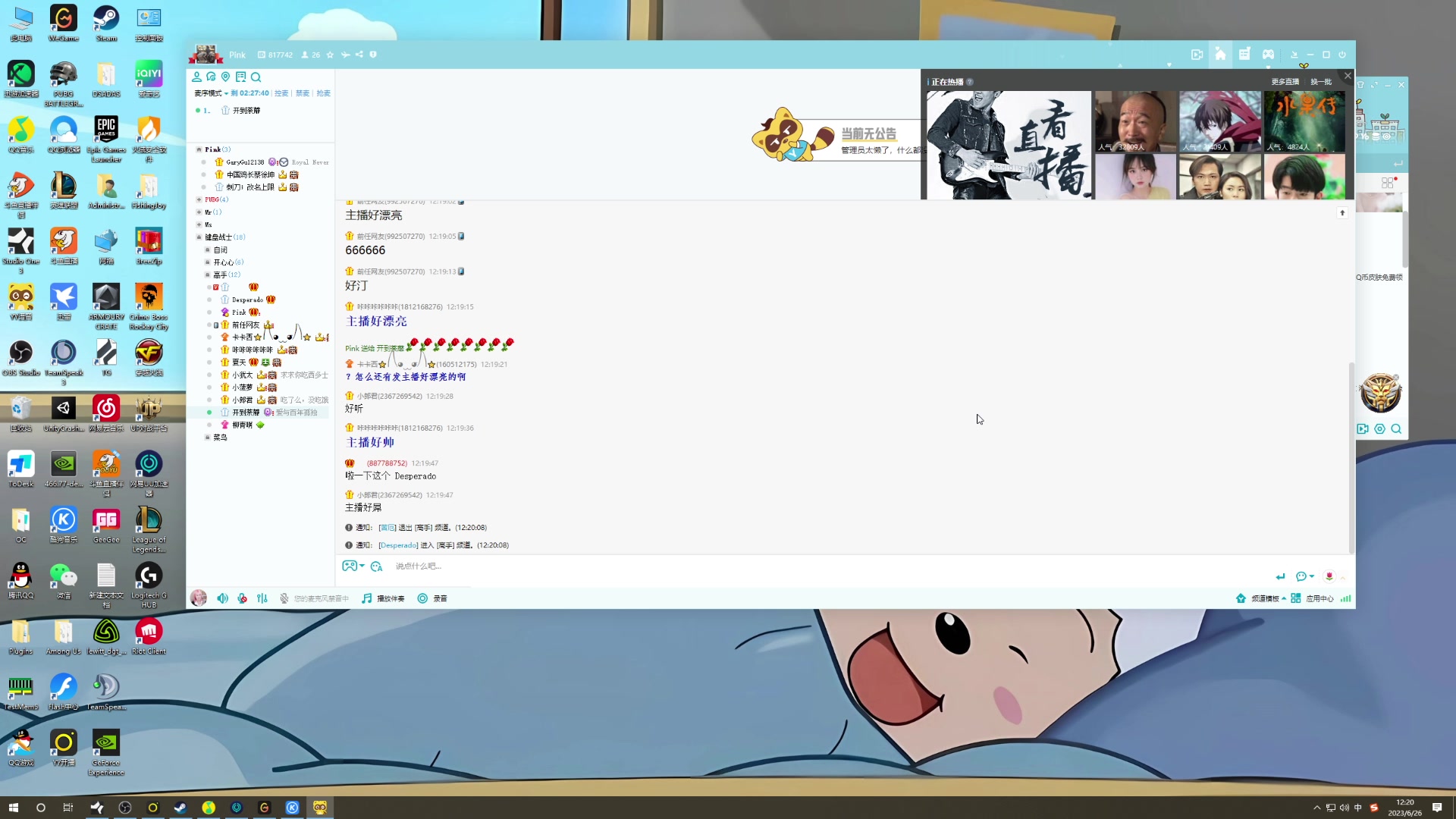Open the flower gift icon in chat bar

pyautogui.click(x=1329, y=576)
